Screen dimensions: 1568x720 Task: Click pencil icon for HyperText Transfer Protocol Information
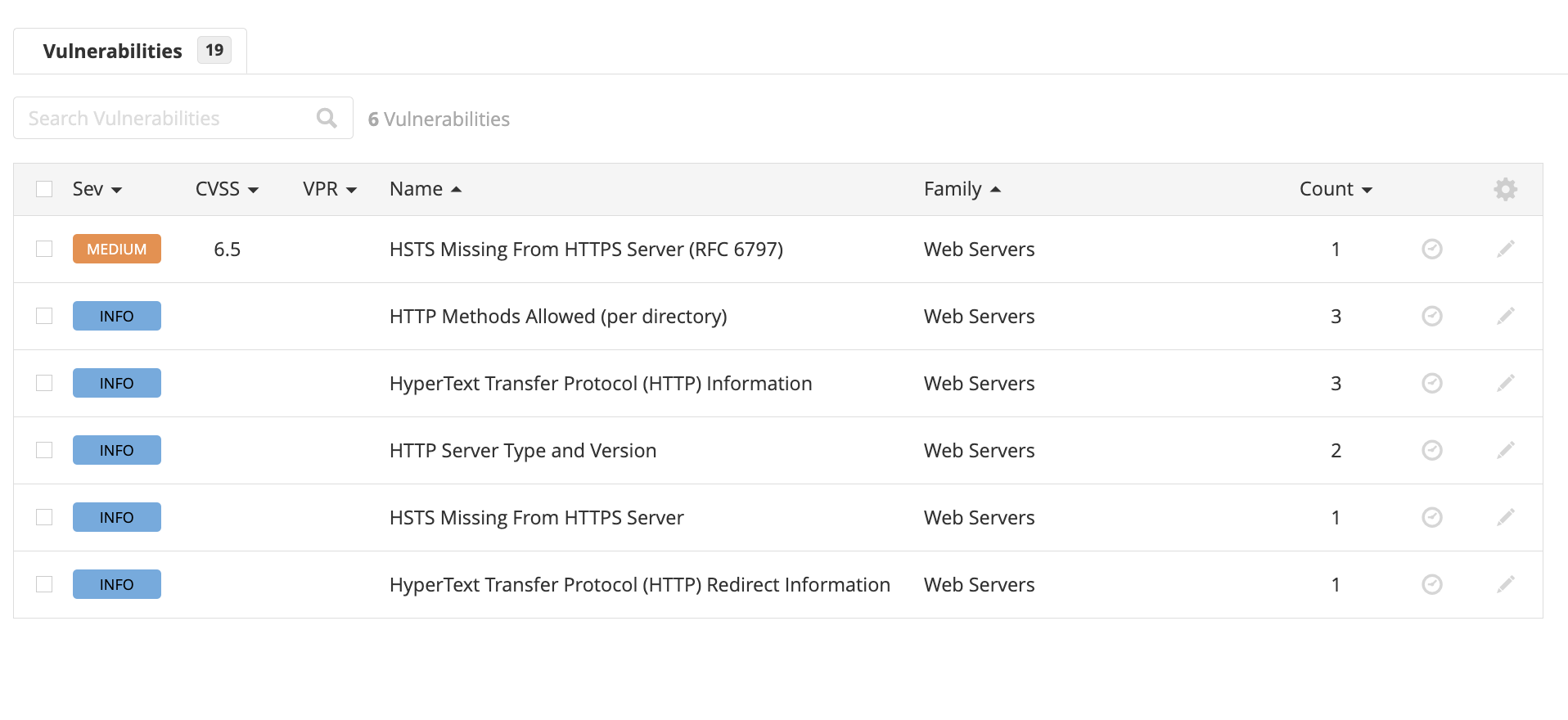(1505, 384)
